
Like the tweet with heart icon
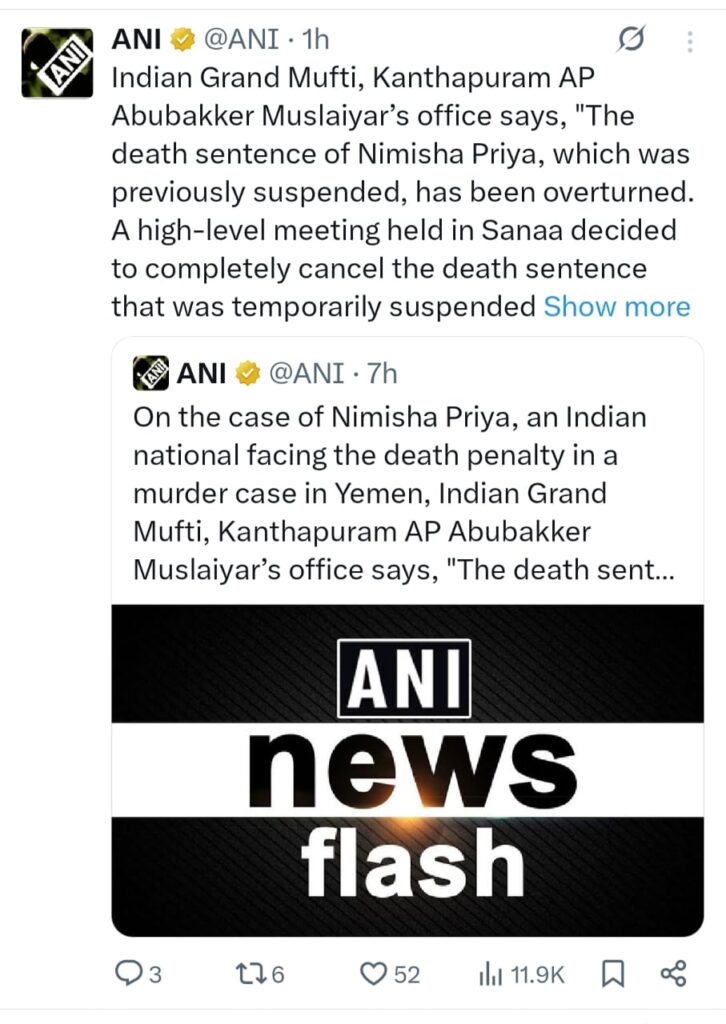pos(375,974)
